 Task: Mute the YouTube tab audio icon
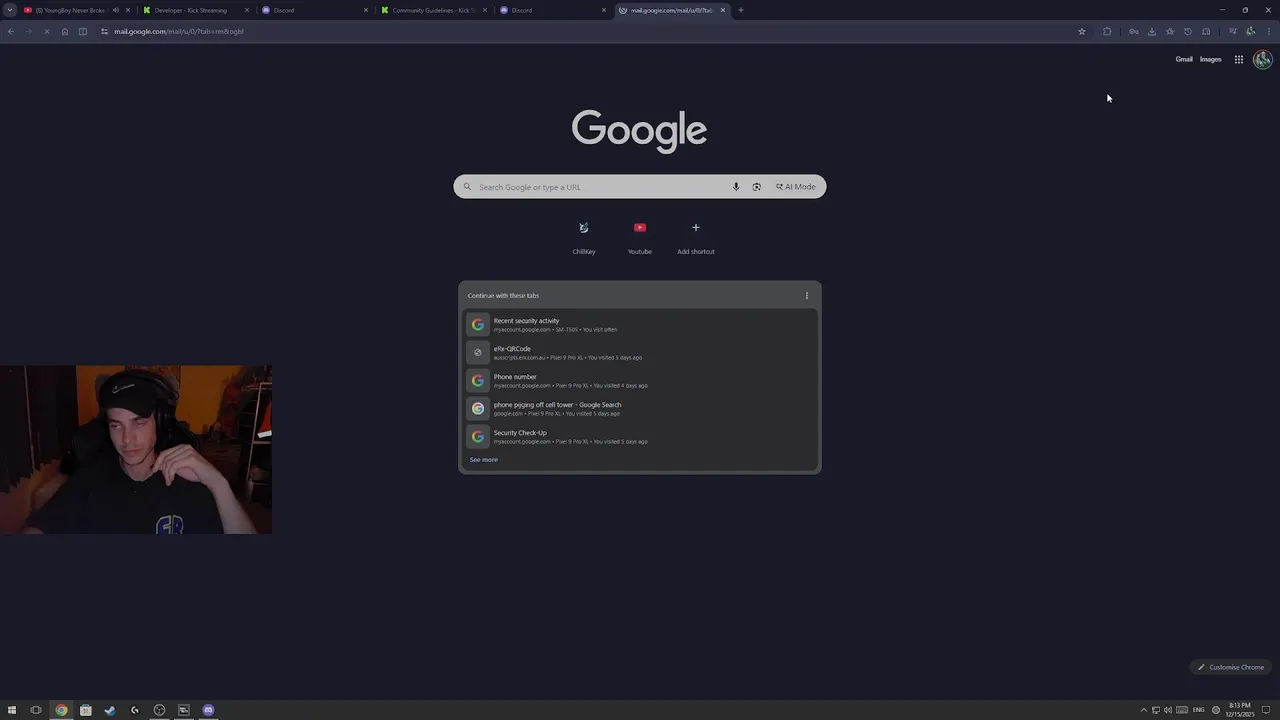(115, 10)
